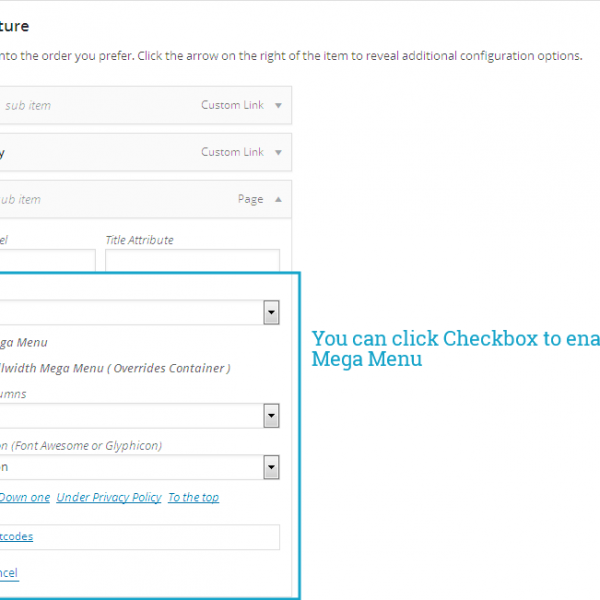Select the Page sub item menu entry title
600x600 pixels.
coord(20,199)
